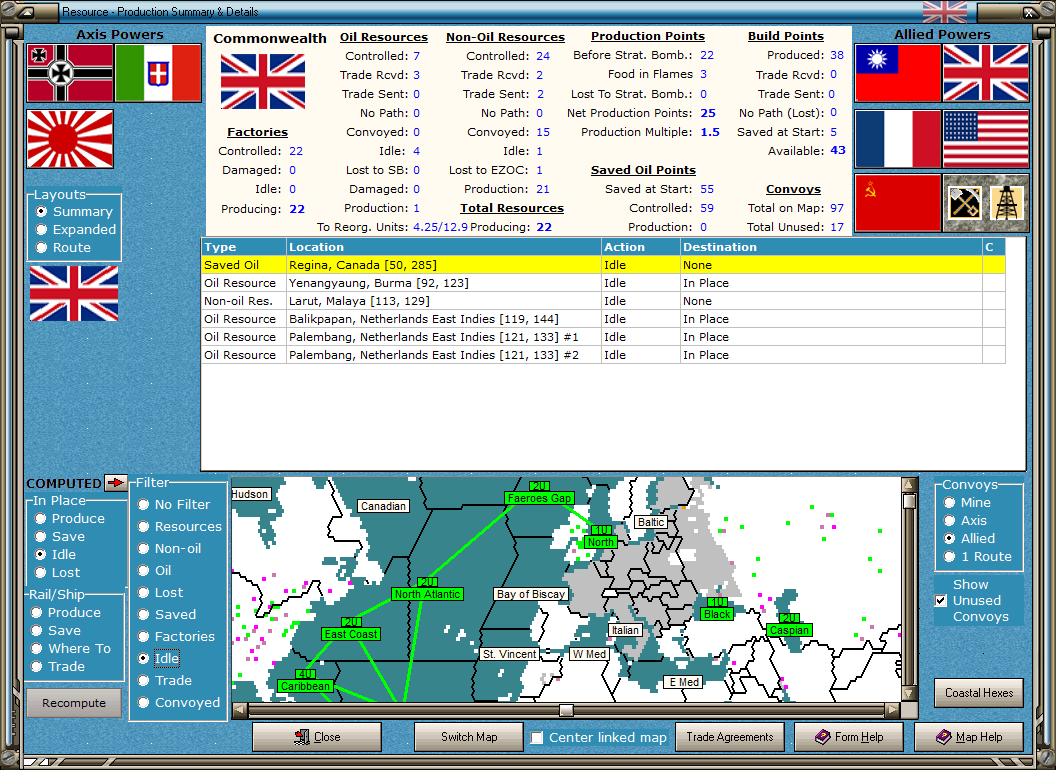
Task: Select the French tricolor flag
Action: [897, 139]
